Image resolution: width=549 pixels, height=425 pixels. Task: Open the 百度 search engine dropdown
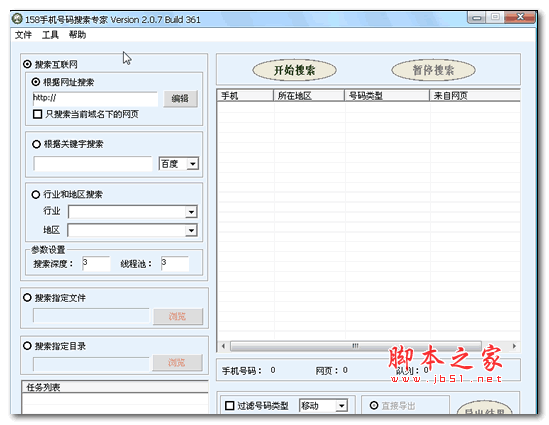point(193,163)
